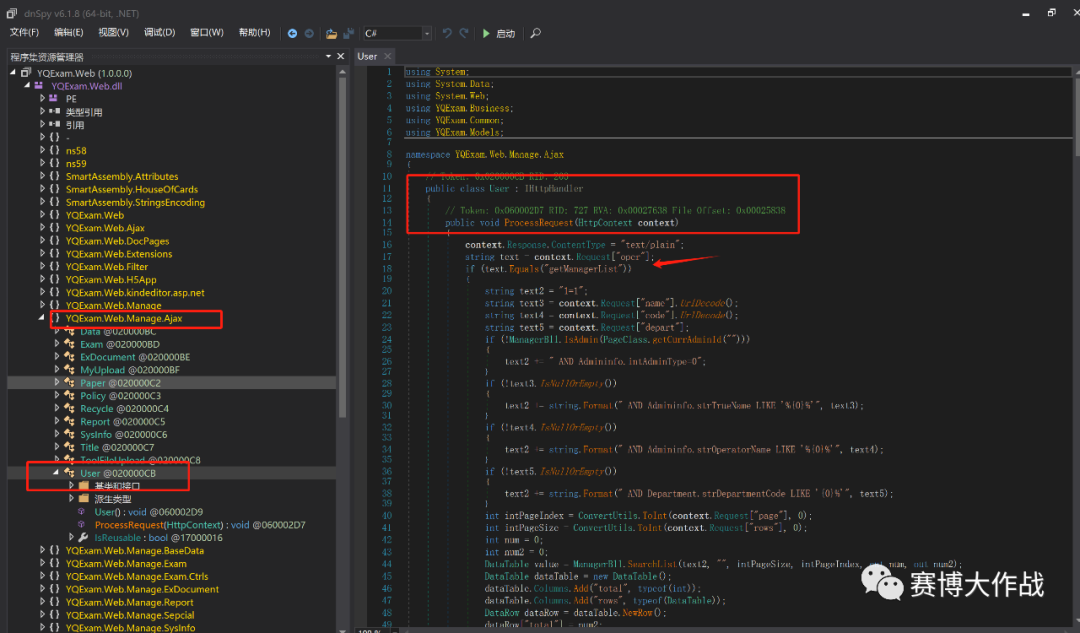This screenshot has height=633, width=1080.
Task: Click the Open file folder icon
Action: 331,33
